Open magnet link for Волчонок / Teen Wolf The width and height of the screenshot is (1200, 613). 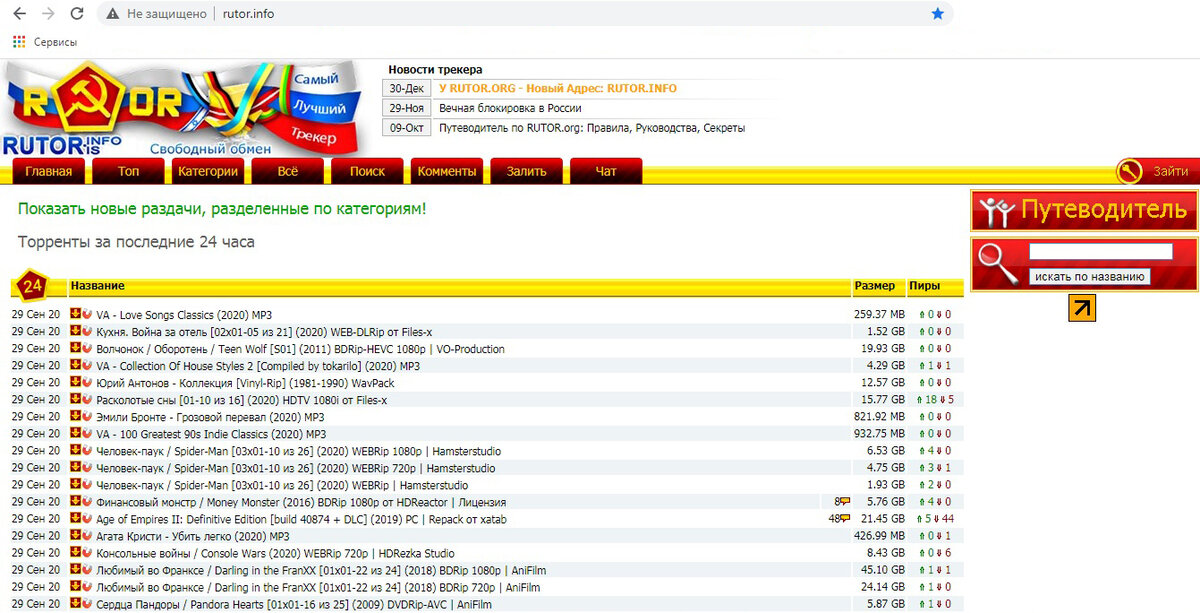87,348
